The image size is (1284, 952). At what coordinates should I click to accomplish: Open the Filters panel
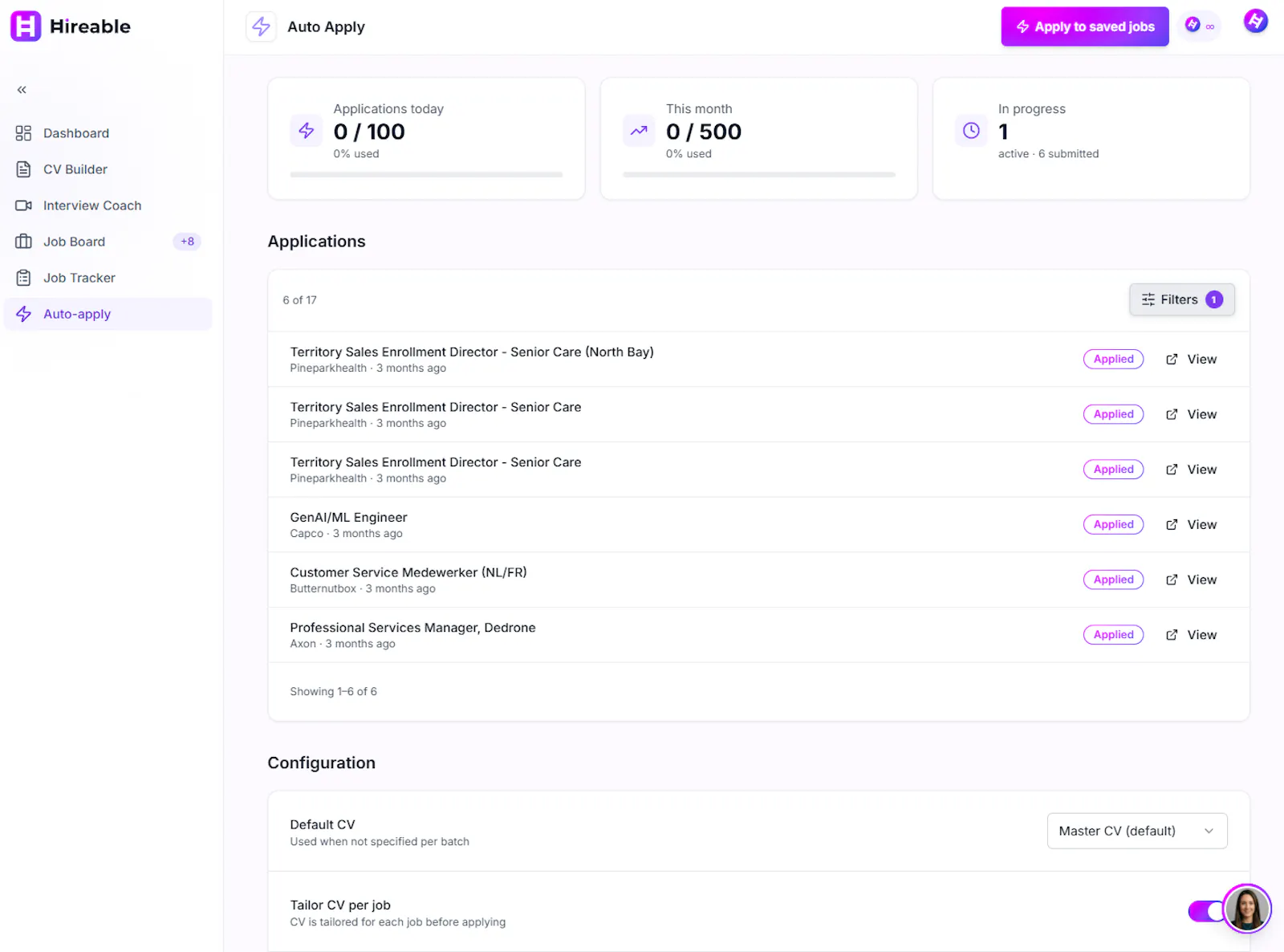tap(1182, 299)
